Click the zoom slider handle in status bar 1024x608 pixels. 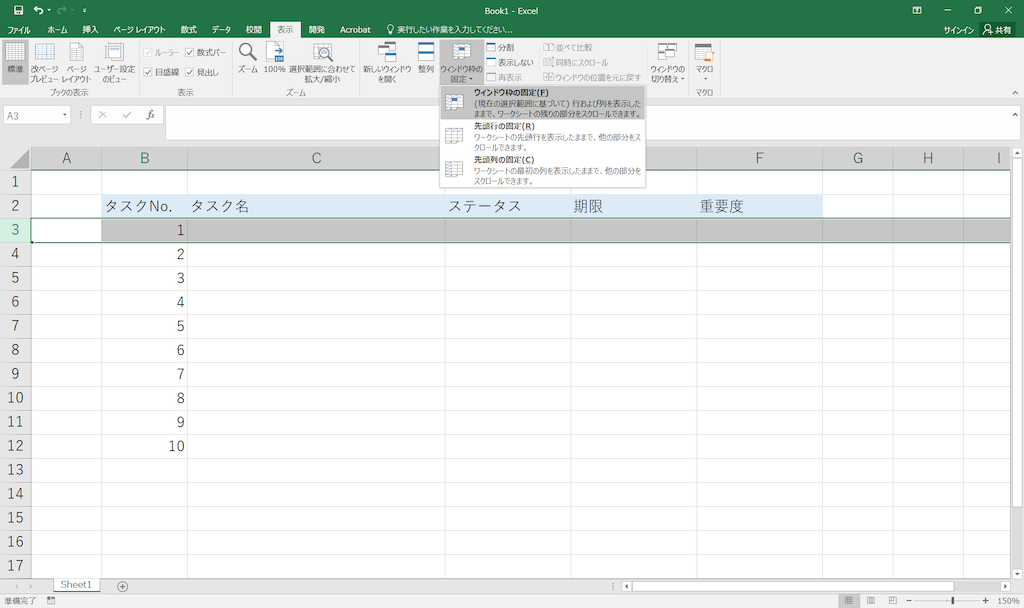point(953,600)
